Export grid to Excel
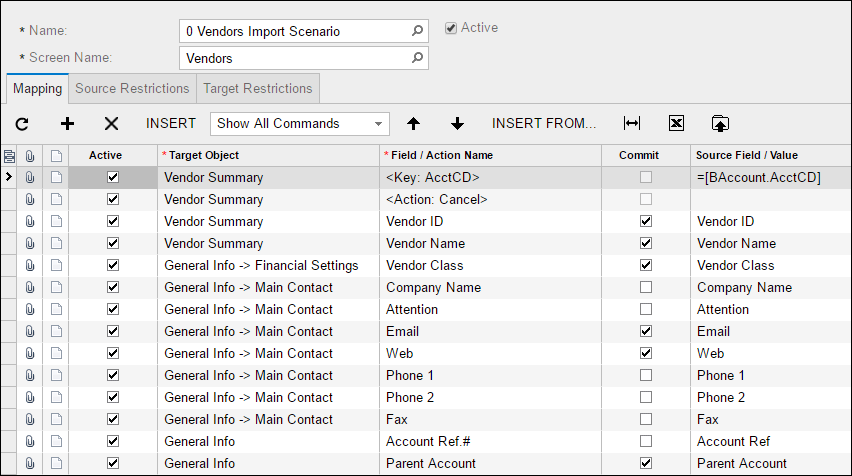This screenshot has width=852, height=476. (676, 123)
